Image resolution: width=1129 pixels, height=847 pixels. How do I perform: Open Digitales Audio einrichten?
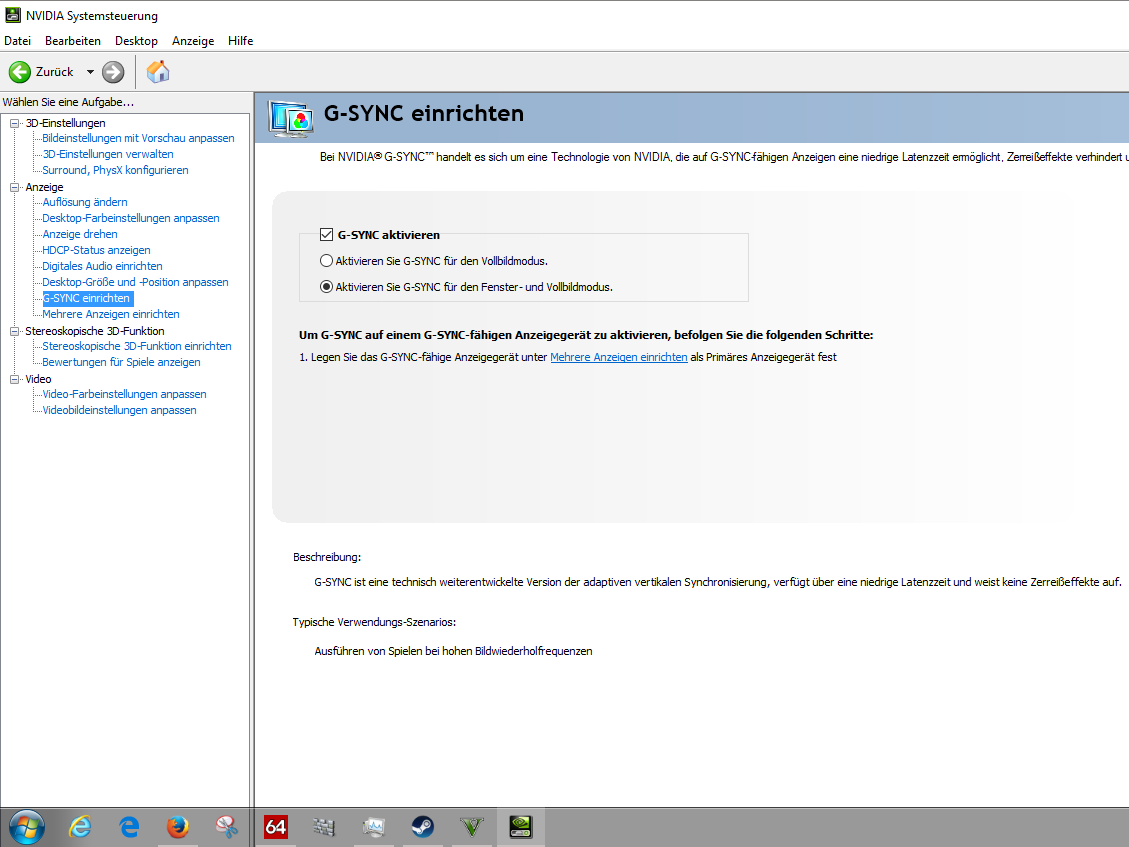(102, 266)
